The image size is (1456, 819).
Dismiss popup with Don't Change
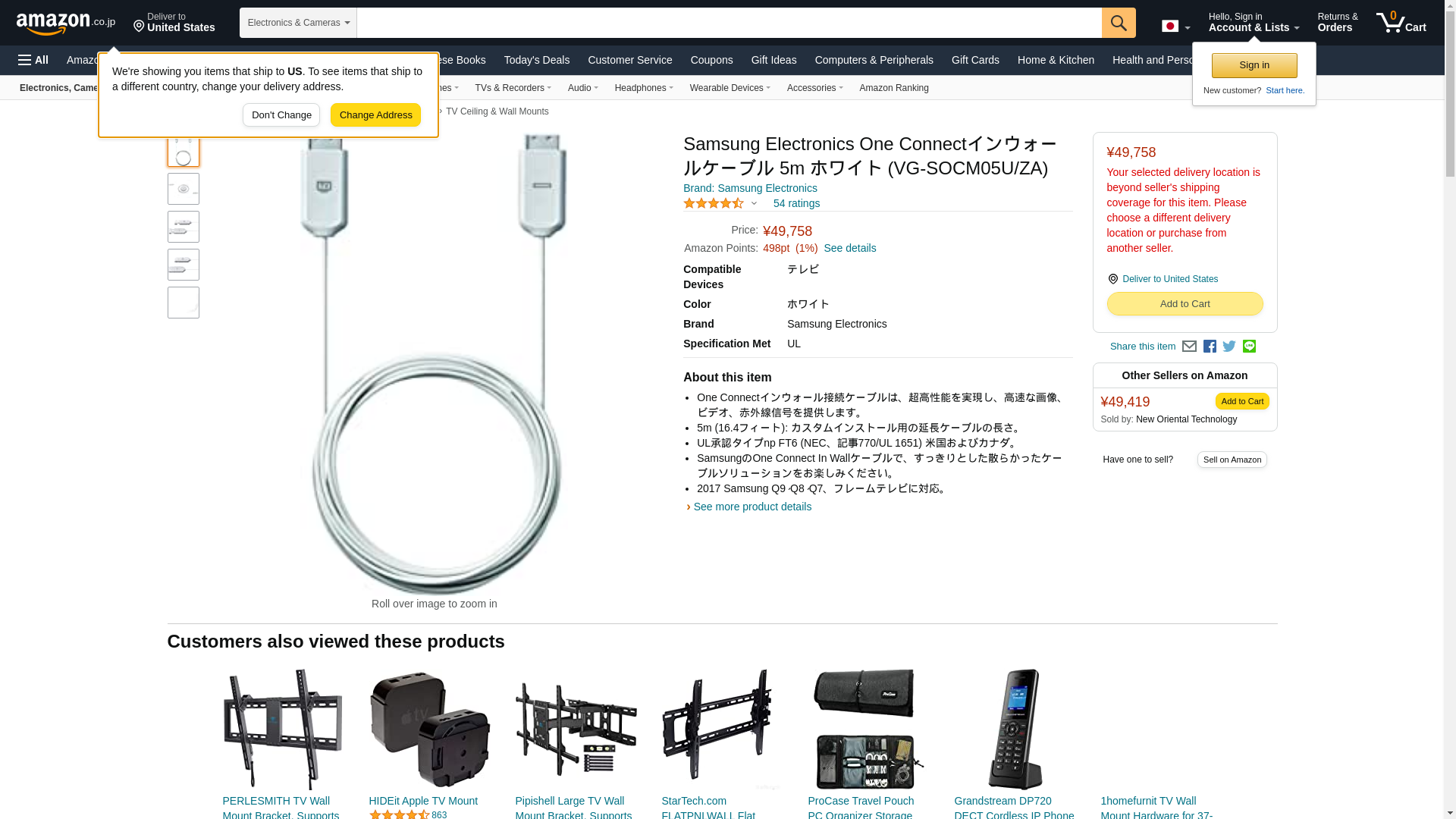(281, 115)
